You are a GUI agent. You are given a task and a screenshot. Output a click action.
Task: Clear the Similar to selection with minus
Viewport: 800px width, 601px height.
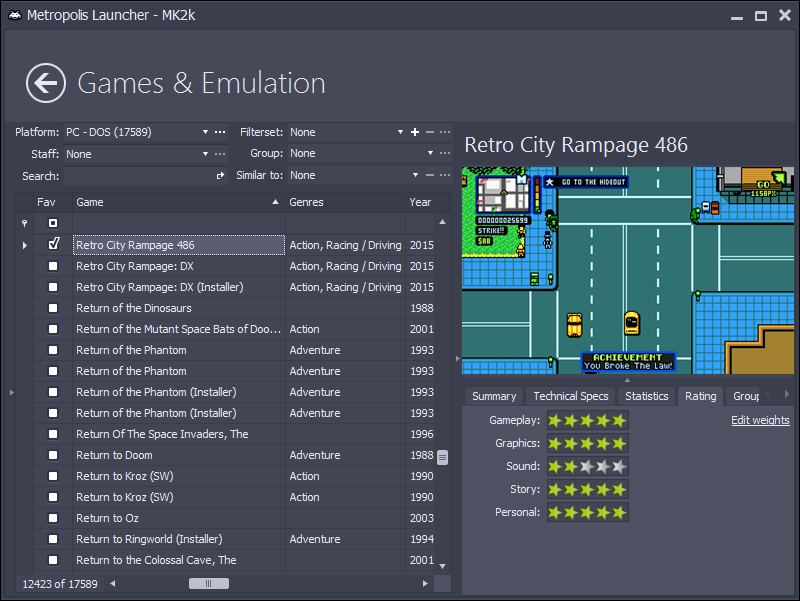430,175
